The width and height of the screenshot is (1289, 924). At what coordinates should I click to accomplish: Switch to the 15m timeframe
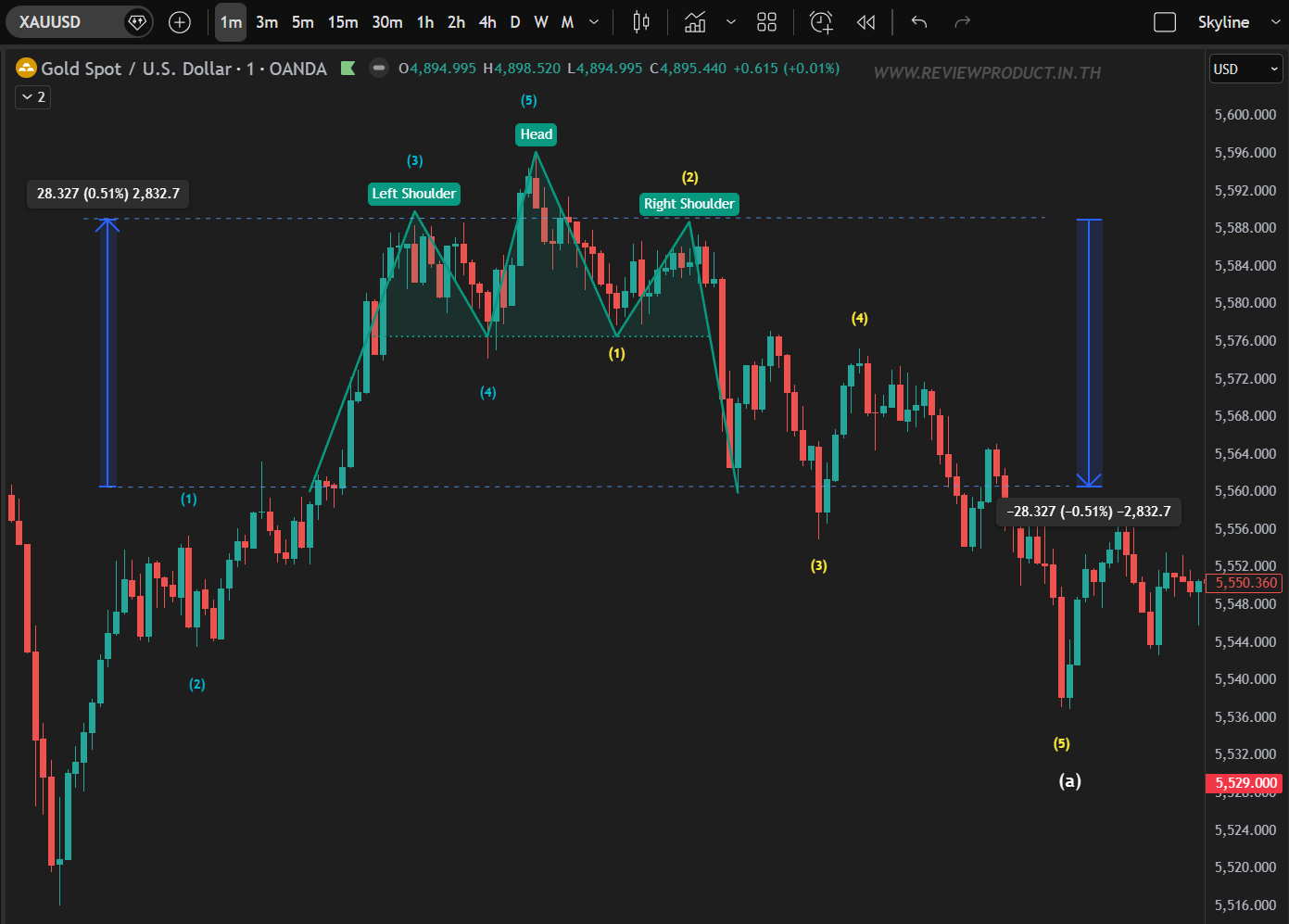(342, 22)
